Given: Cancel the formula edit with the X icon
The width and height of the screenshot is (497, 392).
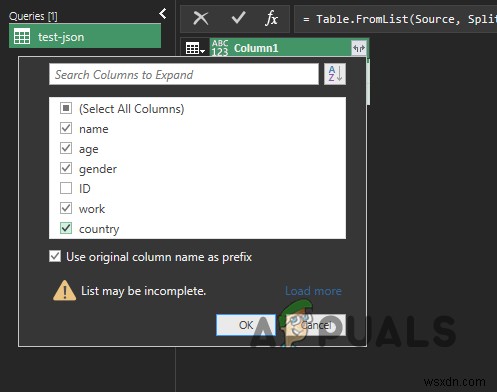Looking at the screenshot, I should click(x=201, y=18).
